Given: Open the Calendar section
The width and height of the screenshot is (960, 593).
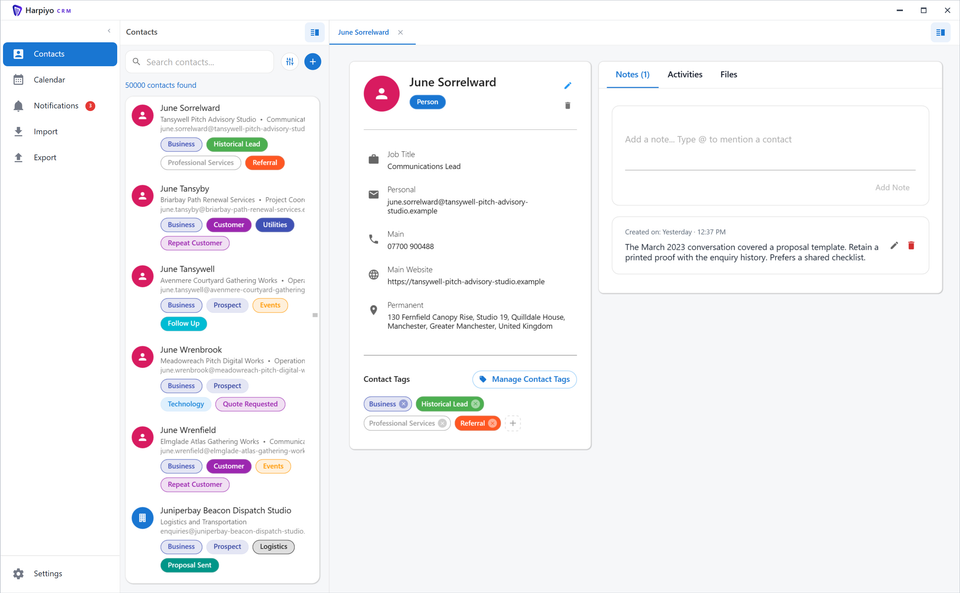Looking at the screenshot, I should pos(60,80).
